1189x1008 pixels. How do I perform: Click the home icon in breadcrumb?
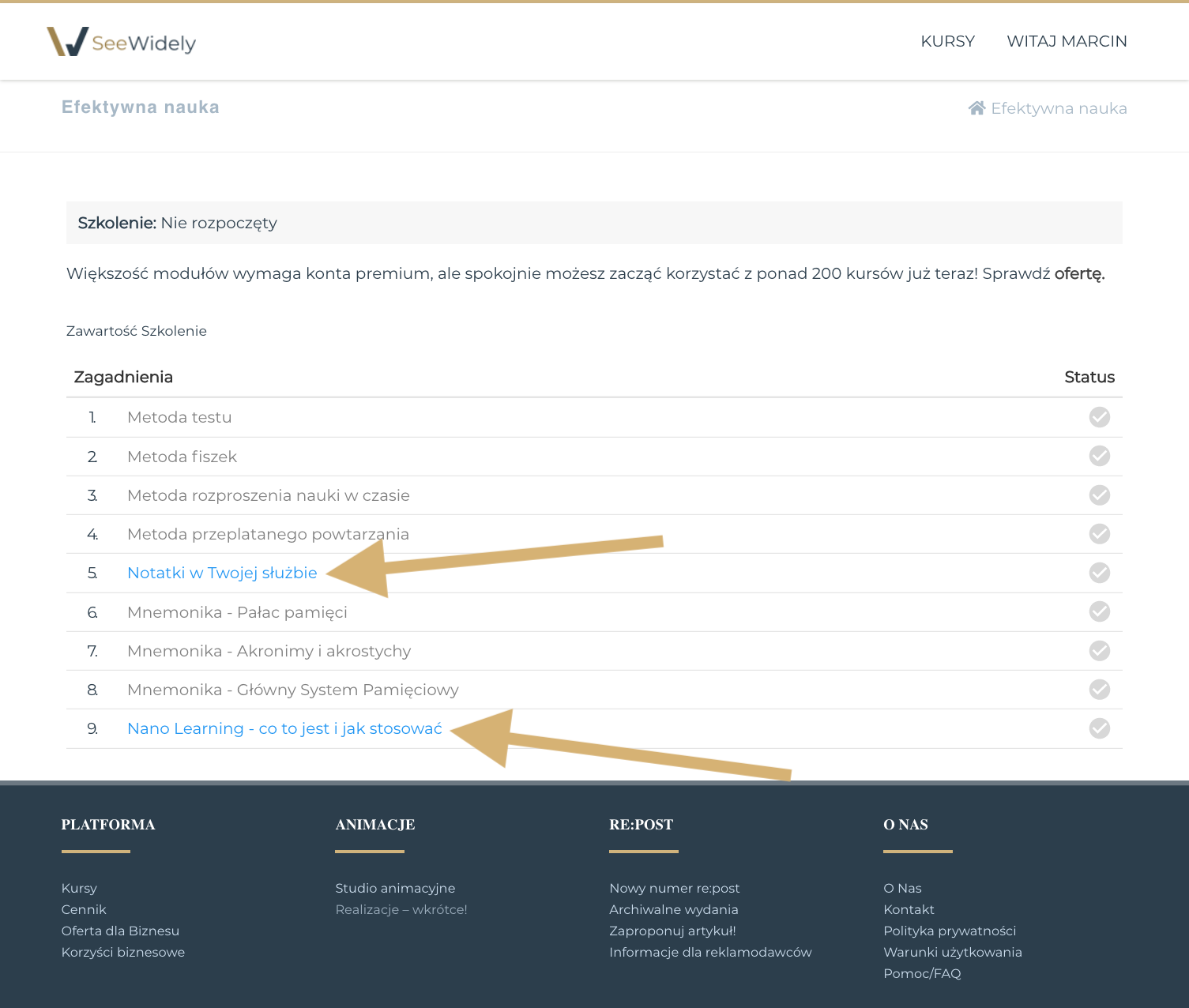pyautogui.click(x=976, y=108)
